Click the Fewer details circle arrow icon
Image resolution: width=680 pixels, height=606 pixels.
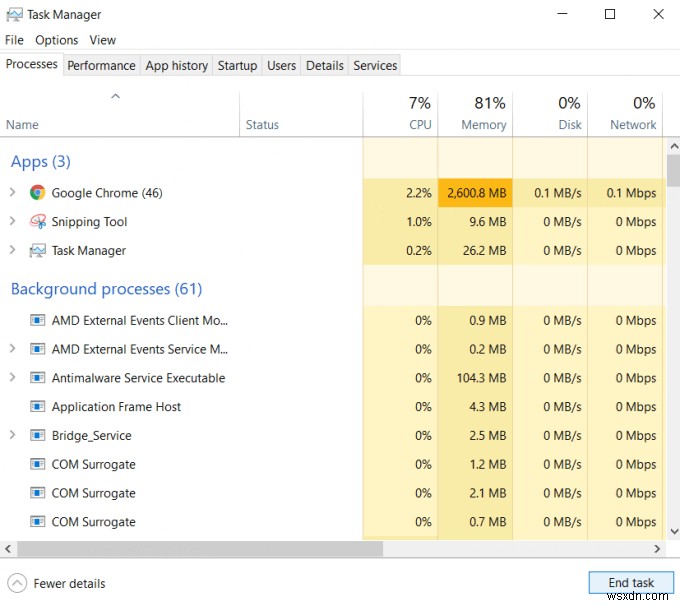pos(17,583)
